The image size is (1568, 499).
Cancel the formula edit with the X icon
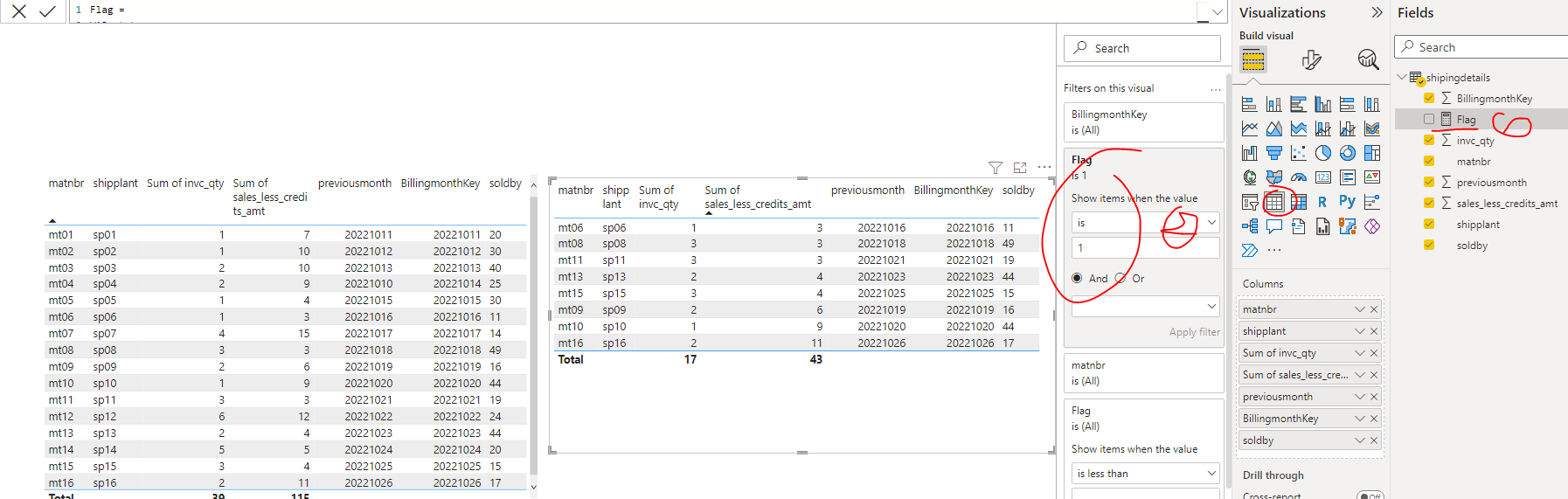tap(19, 11)
